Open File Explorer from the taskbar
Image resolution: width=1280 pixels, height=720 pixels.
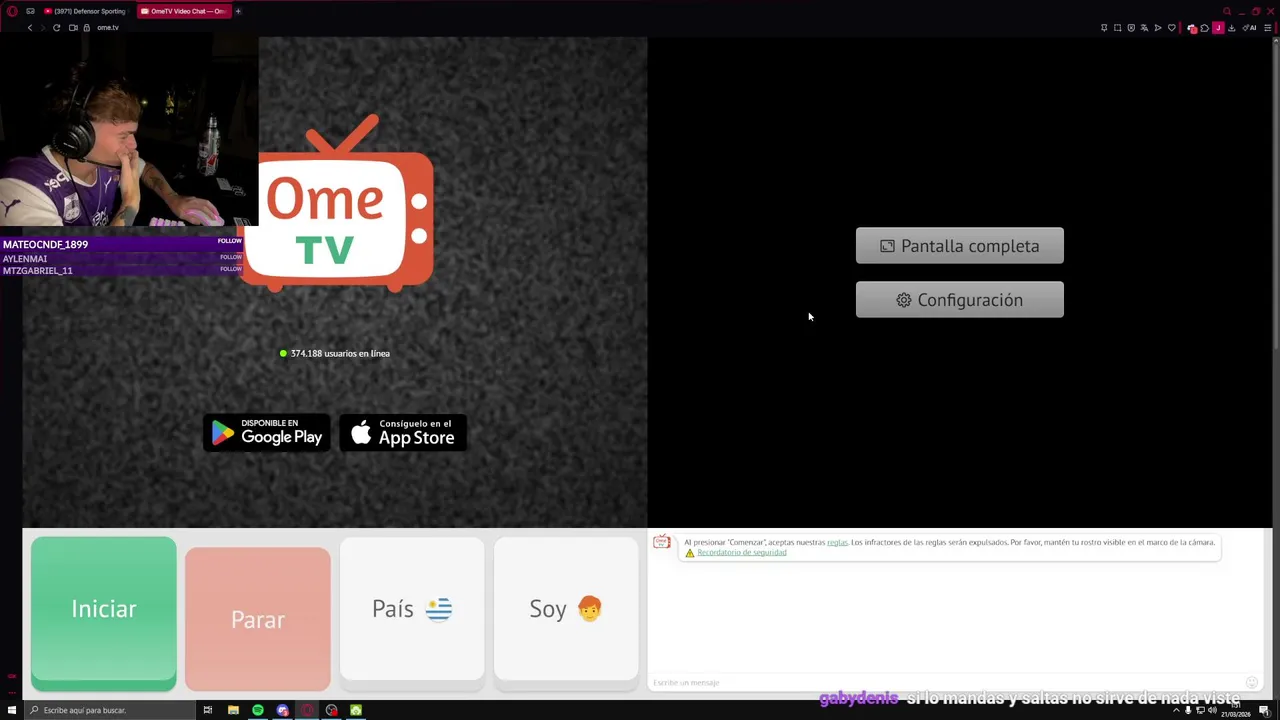233,710
